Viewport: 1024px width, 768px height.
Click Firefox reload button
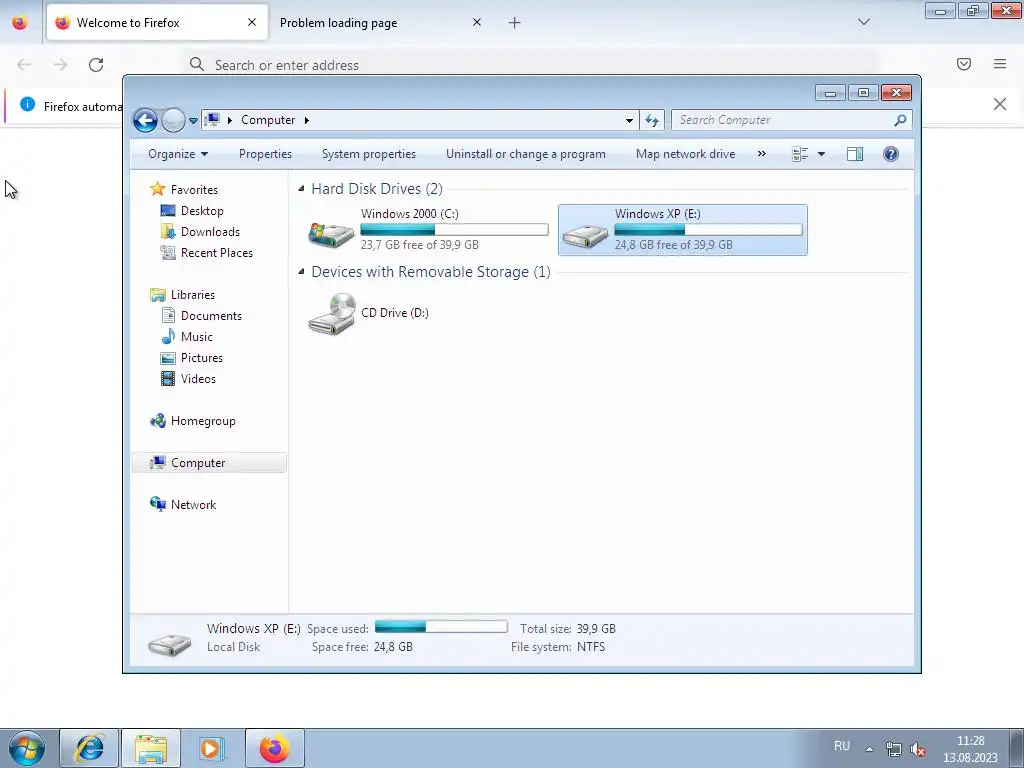click(96, 65)
